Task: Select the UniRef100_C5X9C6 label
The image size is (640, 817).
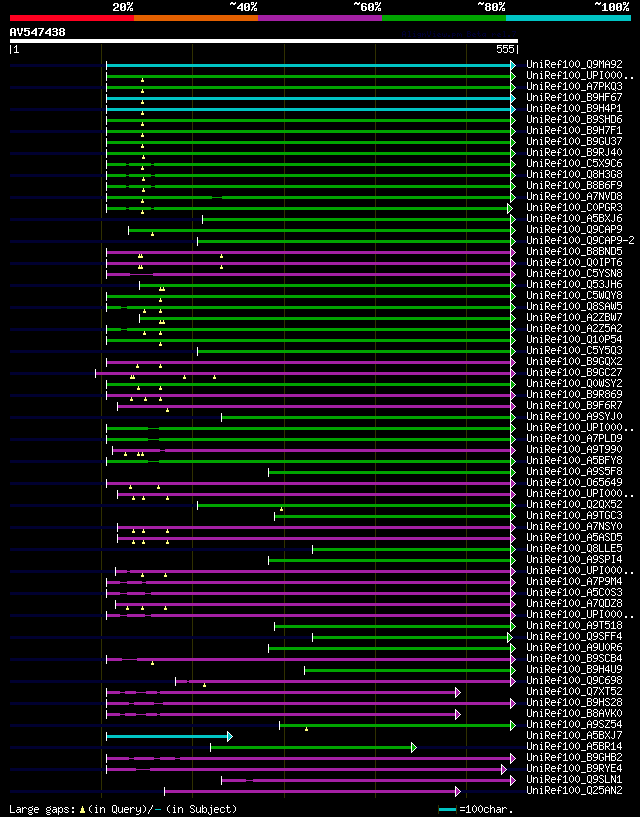Action: pos(574,163)
